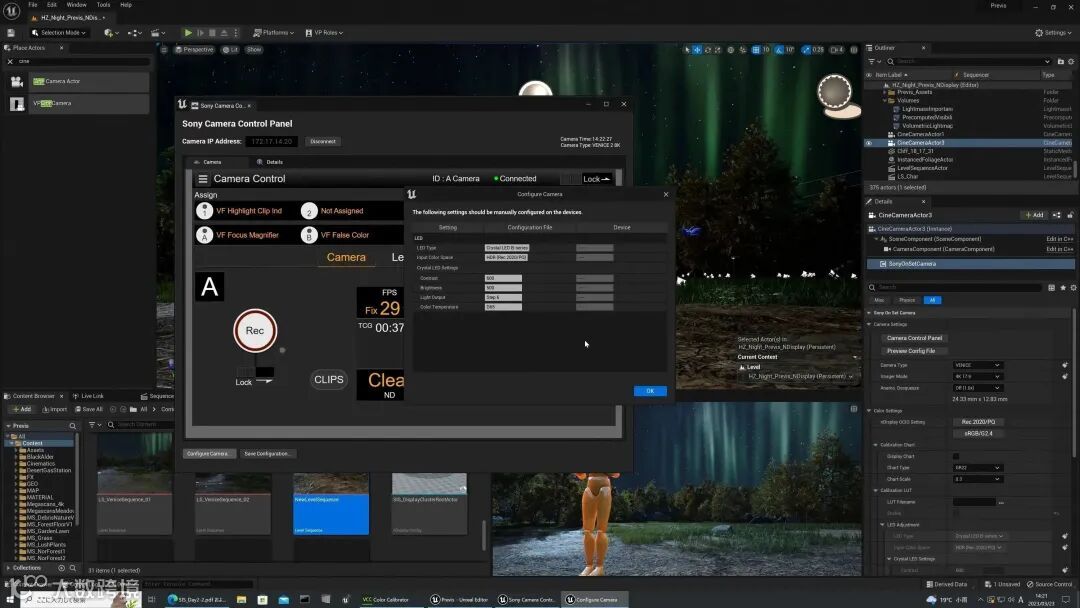Select the All filter in Details panel

coord(932,300)
